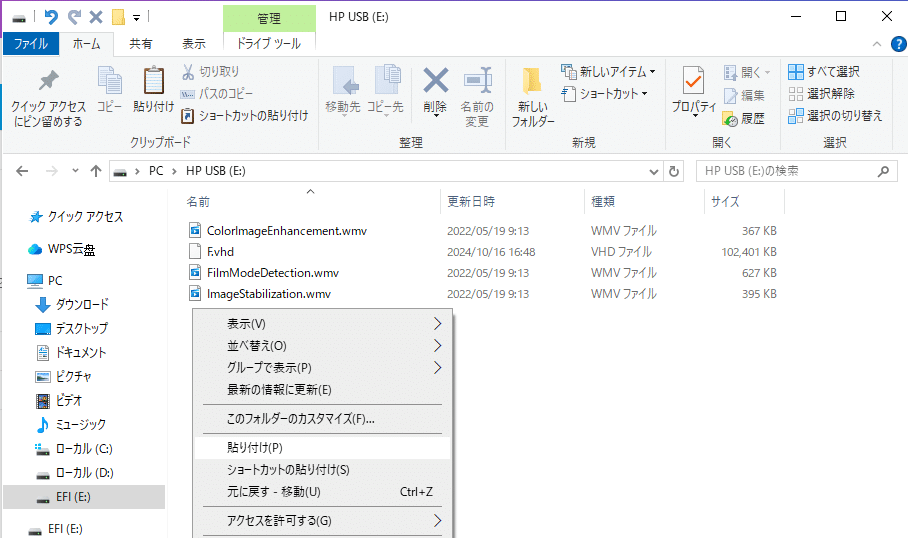
Task: Switch to the 表示 ribbon tab
Action: coord(193,44)
